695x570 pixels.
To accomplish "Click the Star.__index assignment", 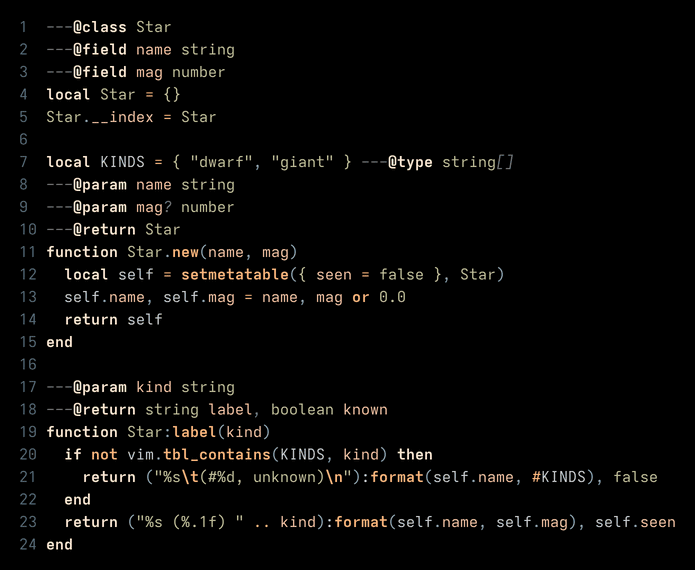I will pyautogui.click(x=131, y=117).
